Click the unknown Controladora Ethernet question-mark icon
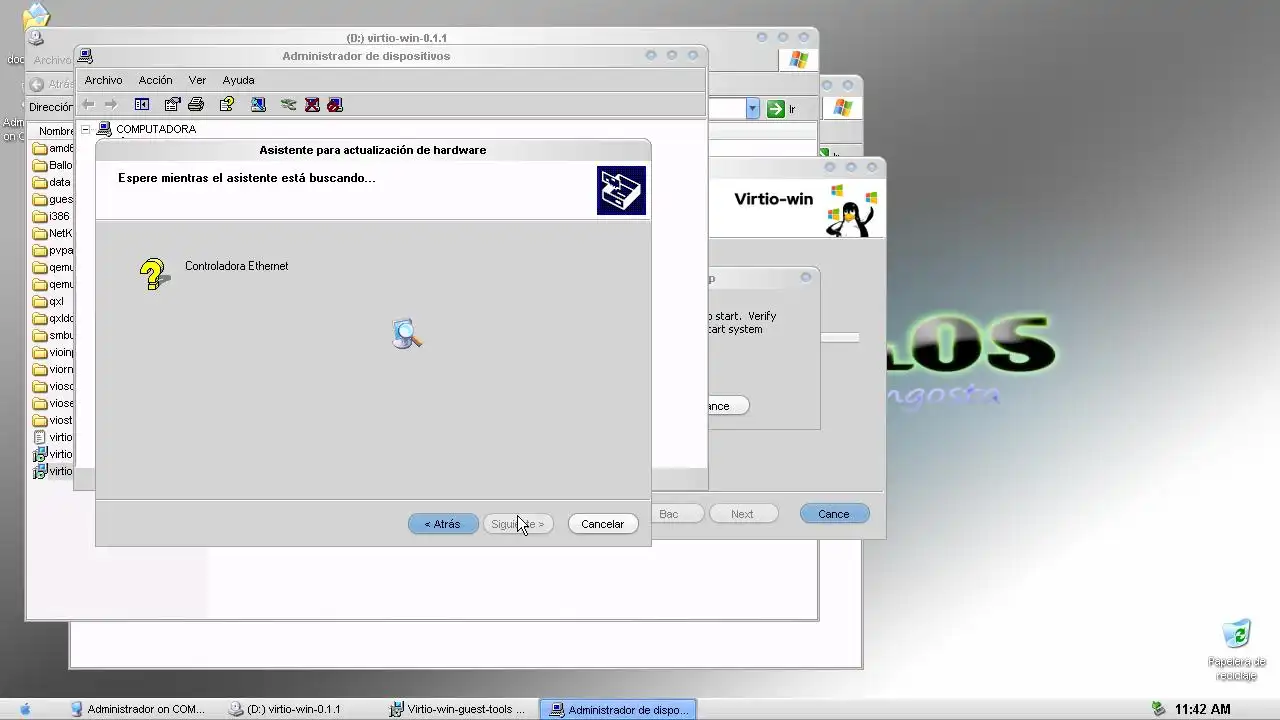The image size is (1280, 720). (x=154, y=274)
